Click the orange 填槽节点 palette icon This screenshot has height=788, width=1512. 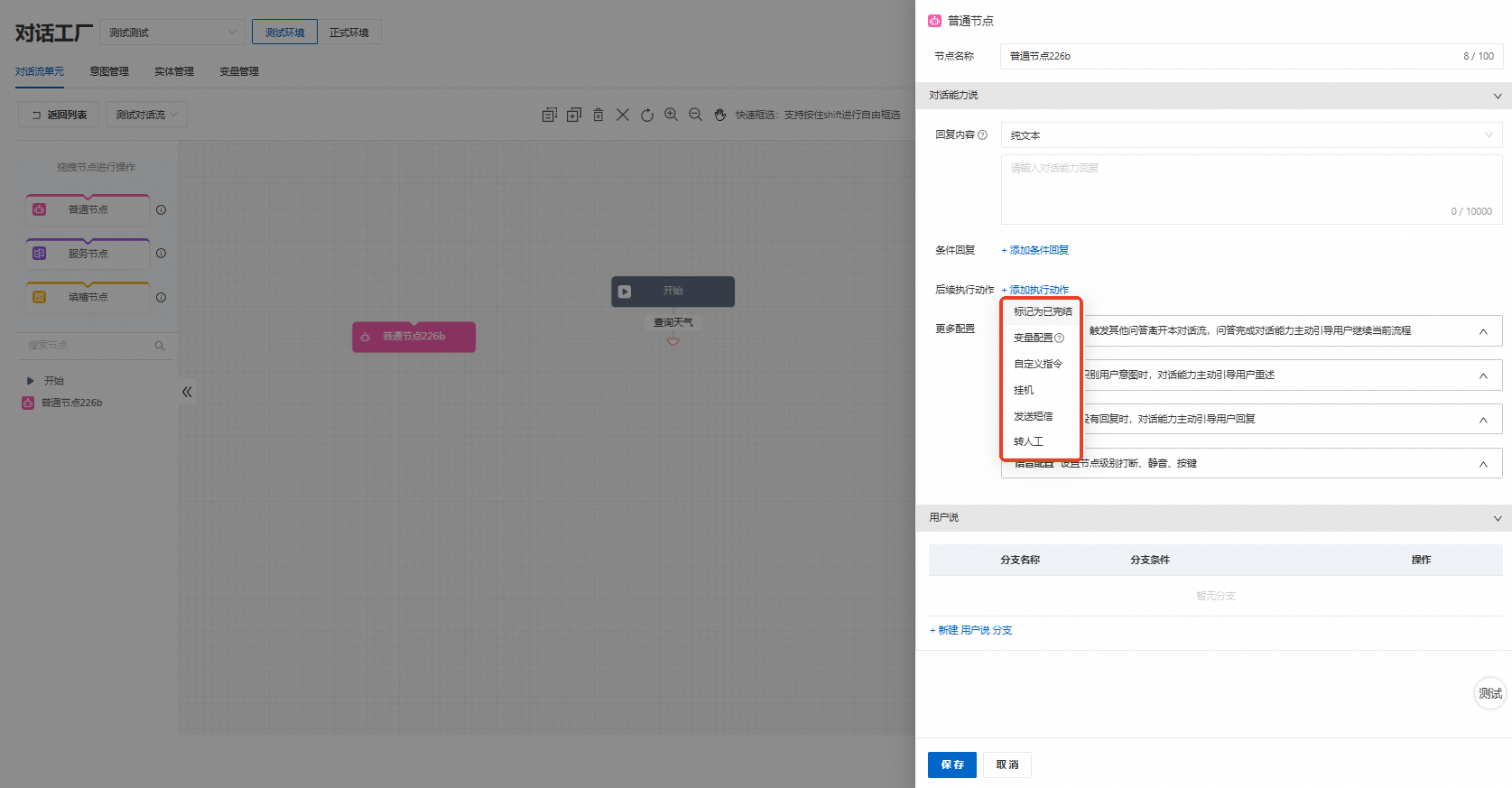click(x=40, y=297)
